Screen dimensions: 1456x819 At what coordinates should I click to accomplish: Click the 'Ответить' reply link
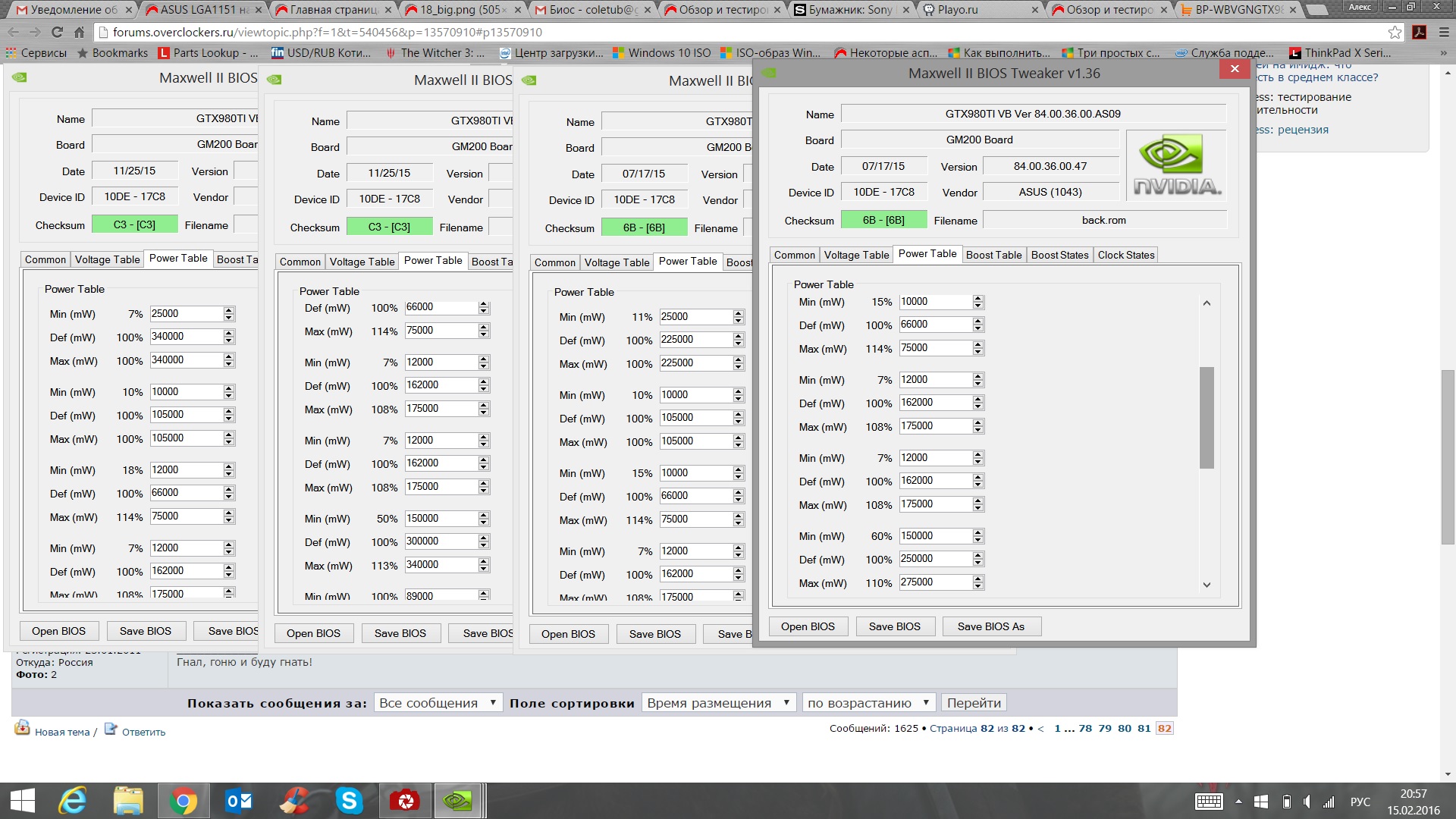(x=143, y=732)
